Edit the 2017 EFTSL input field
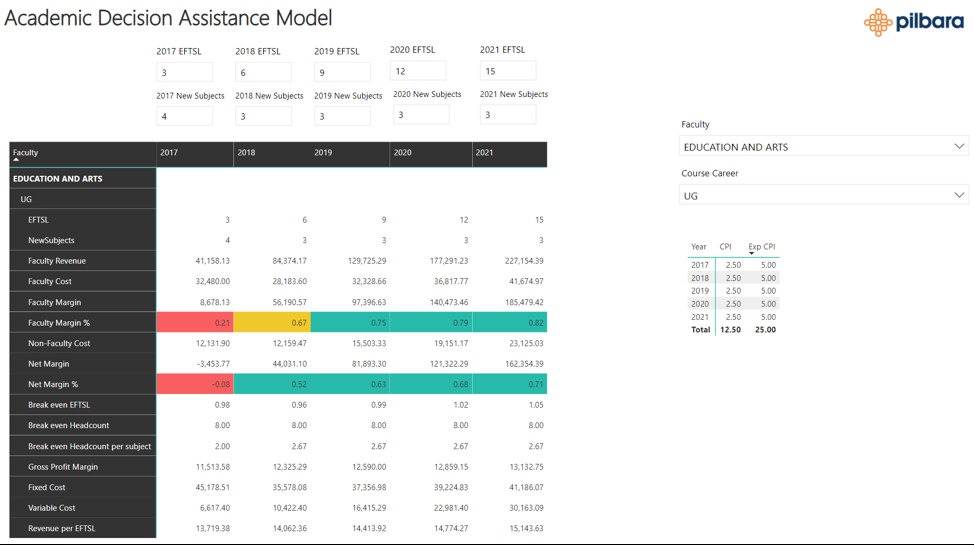The image size is (974, 545). [x=184, y=72]
